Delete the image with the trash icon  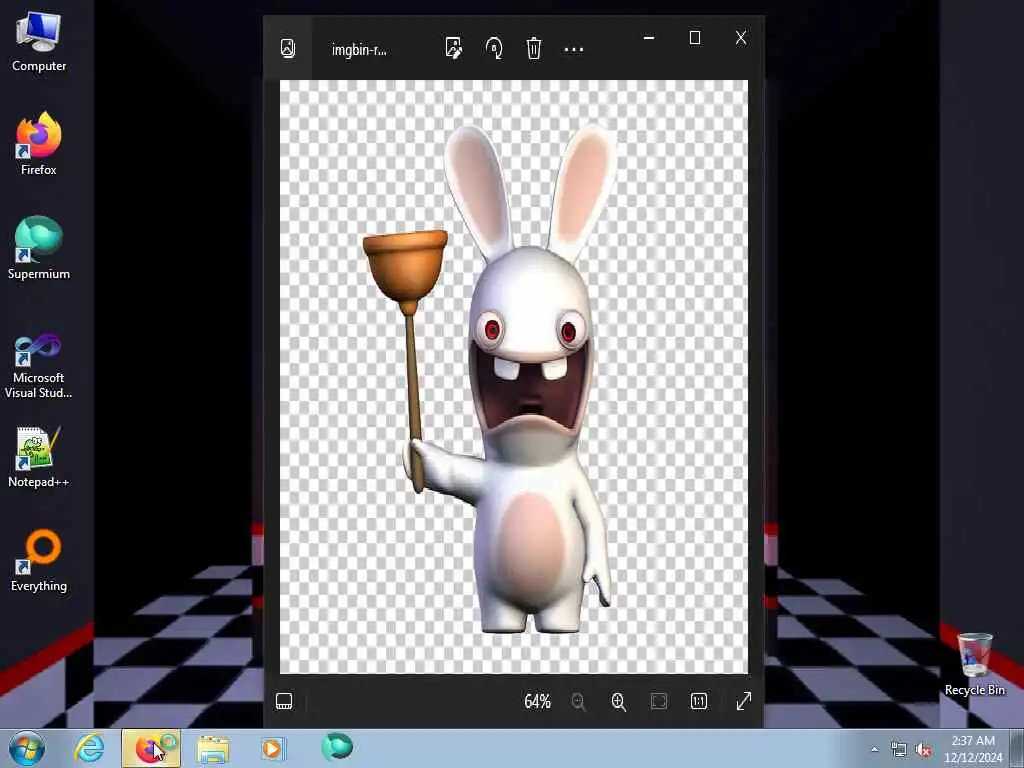coord(534,48)
